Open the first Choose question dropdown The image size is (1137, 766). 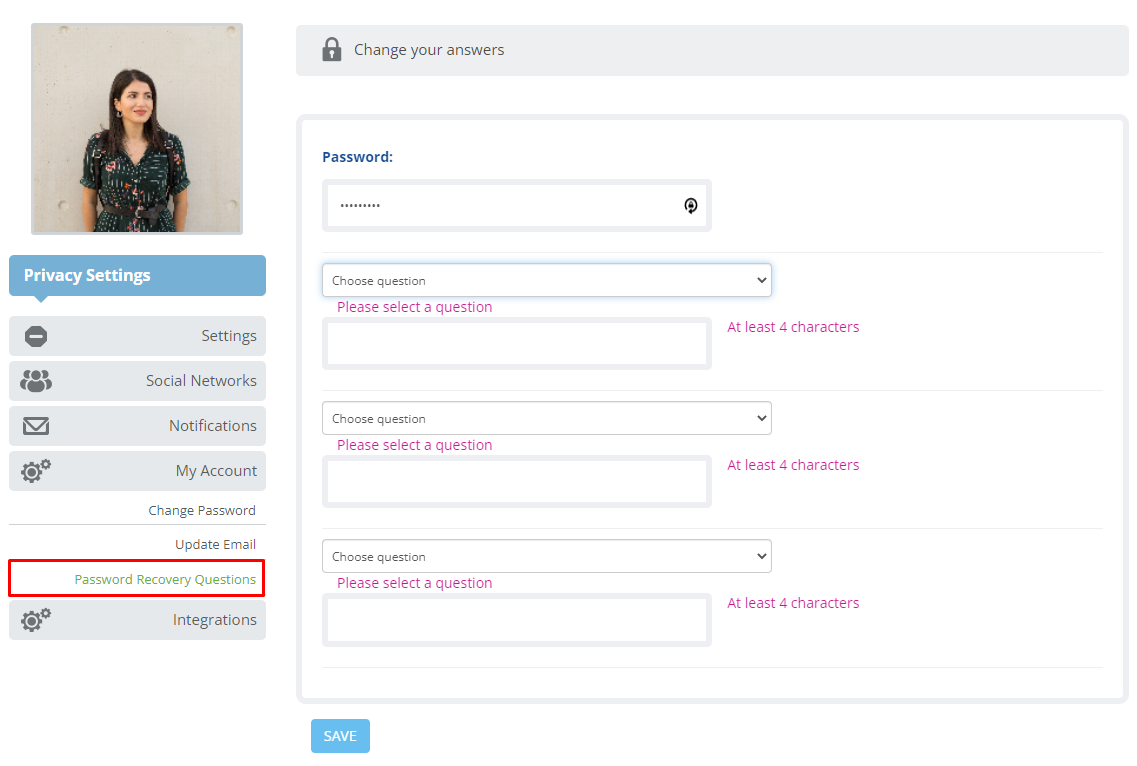547,280
